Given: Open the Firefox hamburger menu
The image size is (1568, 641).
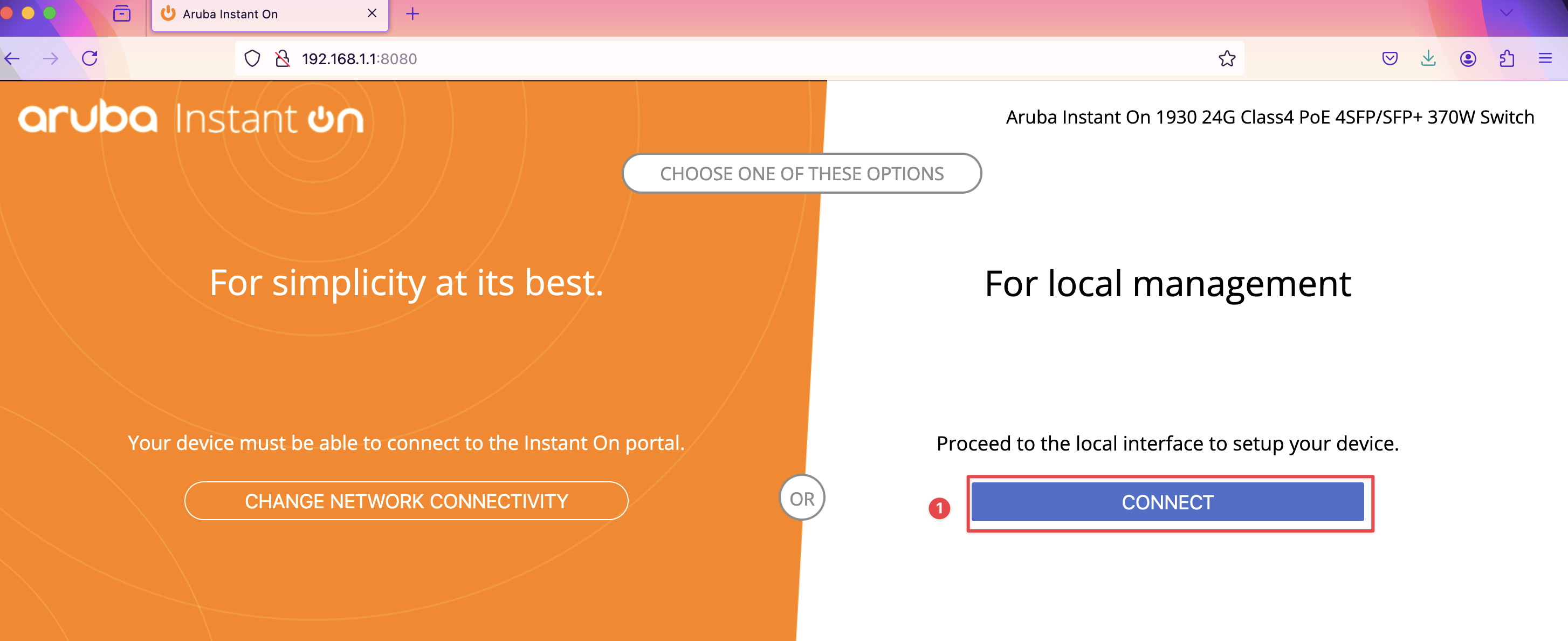Looking at the screenshot, I should coord(1545,58).
